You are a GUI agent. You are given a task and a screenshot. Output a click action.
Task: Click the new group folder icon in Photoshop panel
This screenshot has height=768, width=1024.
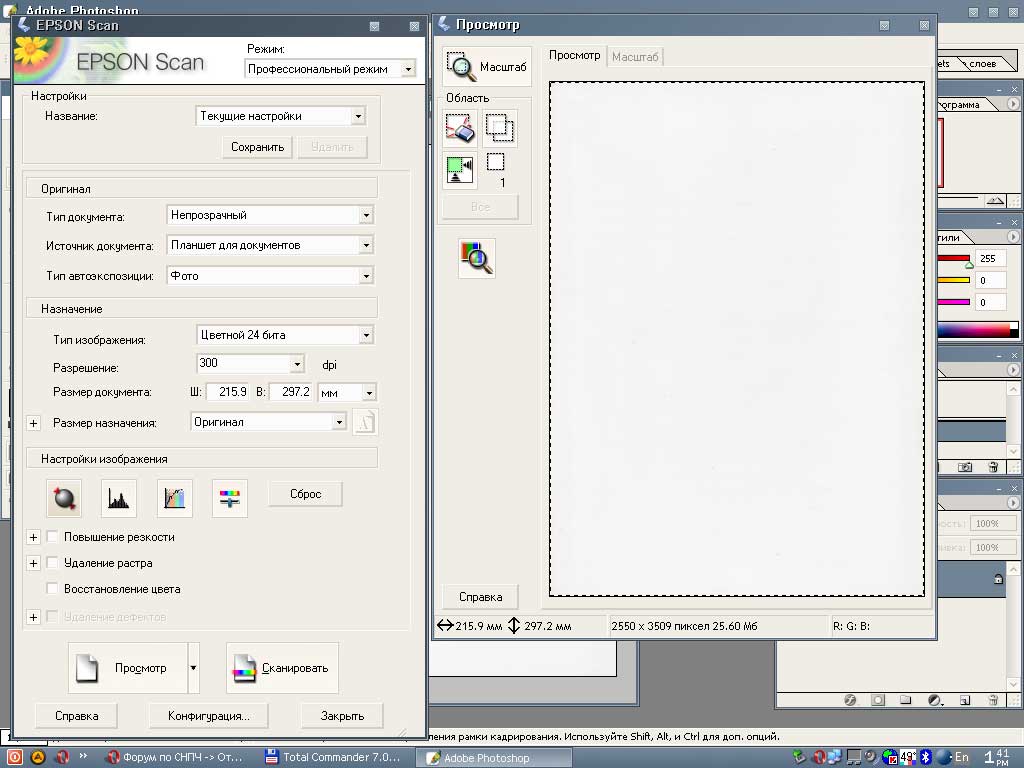click(905, 700)
